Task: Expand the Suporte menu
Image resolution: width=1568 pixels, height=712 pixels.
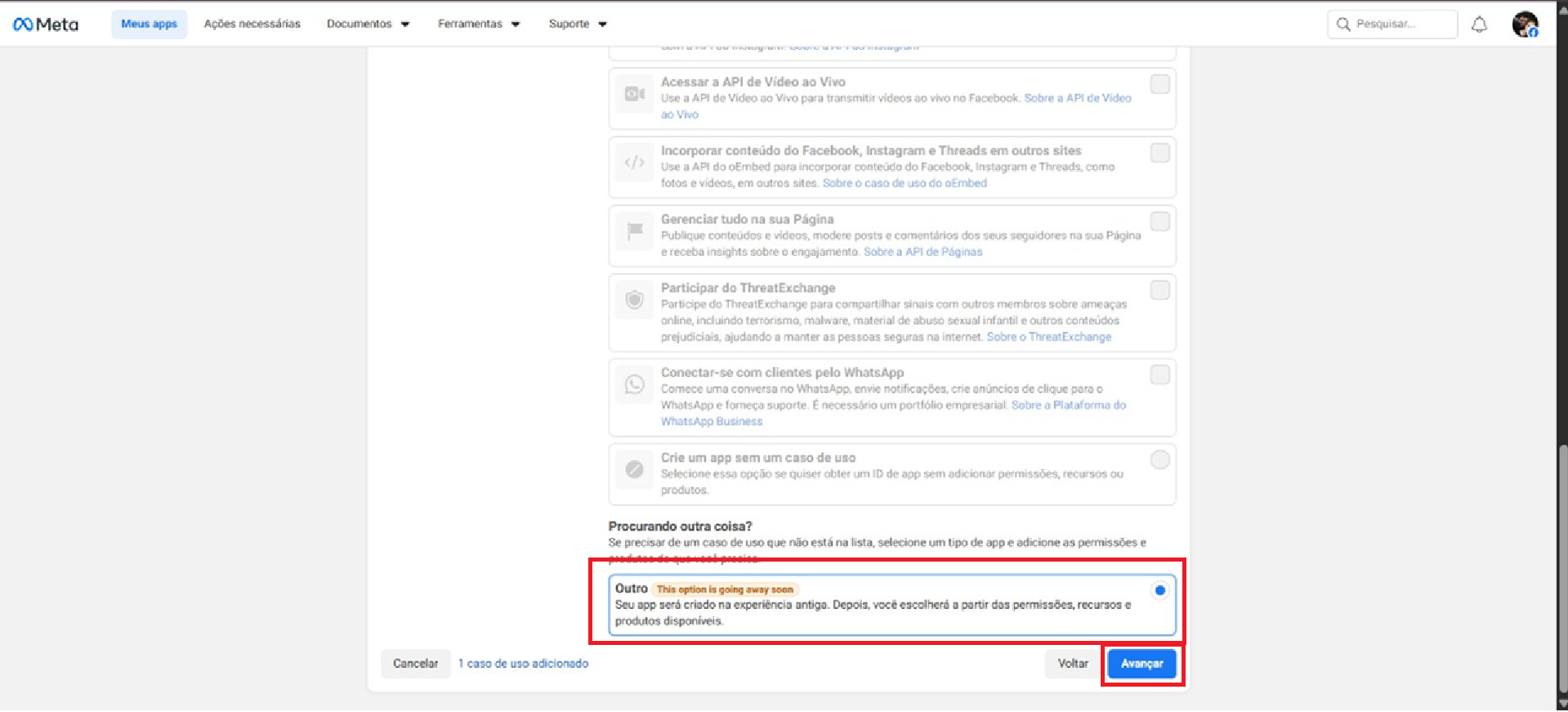Action: coord(577,25)
